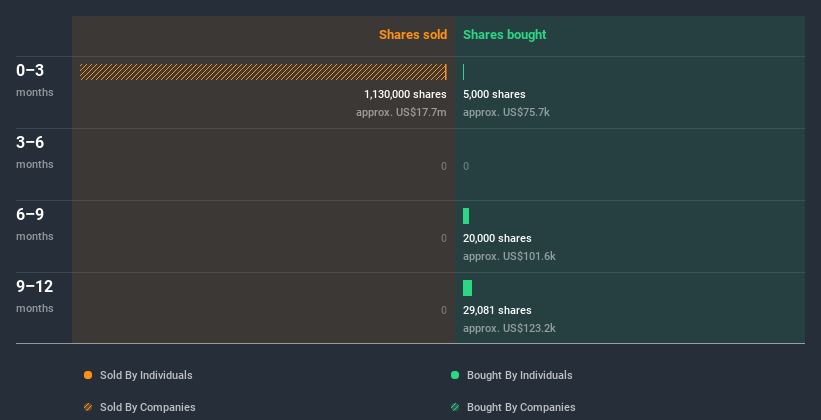Viewport: 821px width, 420px height.
Task: Select the Bought By Companies legend label
Action: (521, 407)
